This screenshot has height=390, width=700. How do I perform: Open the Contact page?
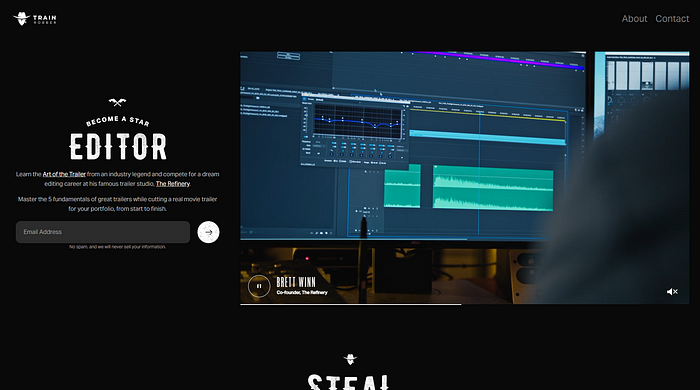(x=672, y=19)
